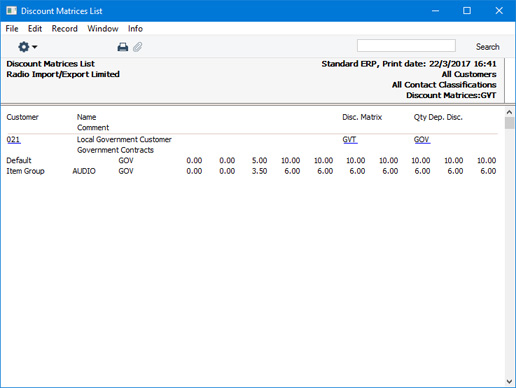Click the 'Government Contracts' comment text
Viewport: 516px width, 388px height.
tap(115, 150)
